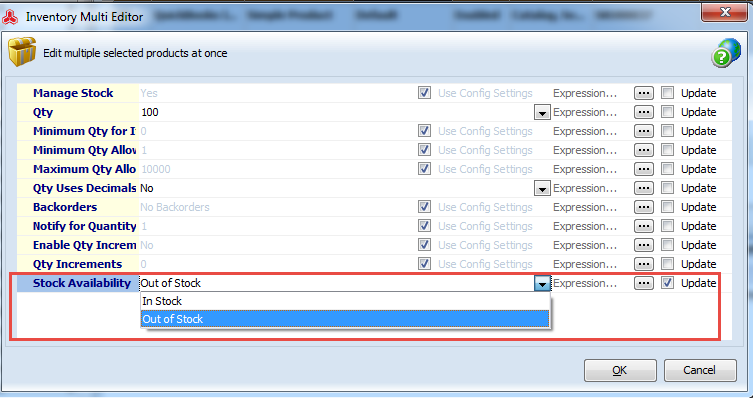Select the Backorders row label

click(65, 207)
